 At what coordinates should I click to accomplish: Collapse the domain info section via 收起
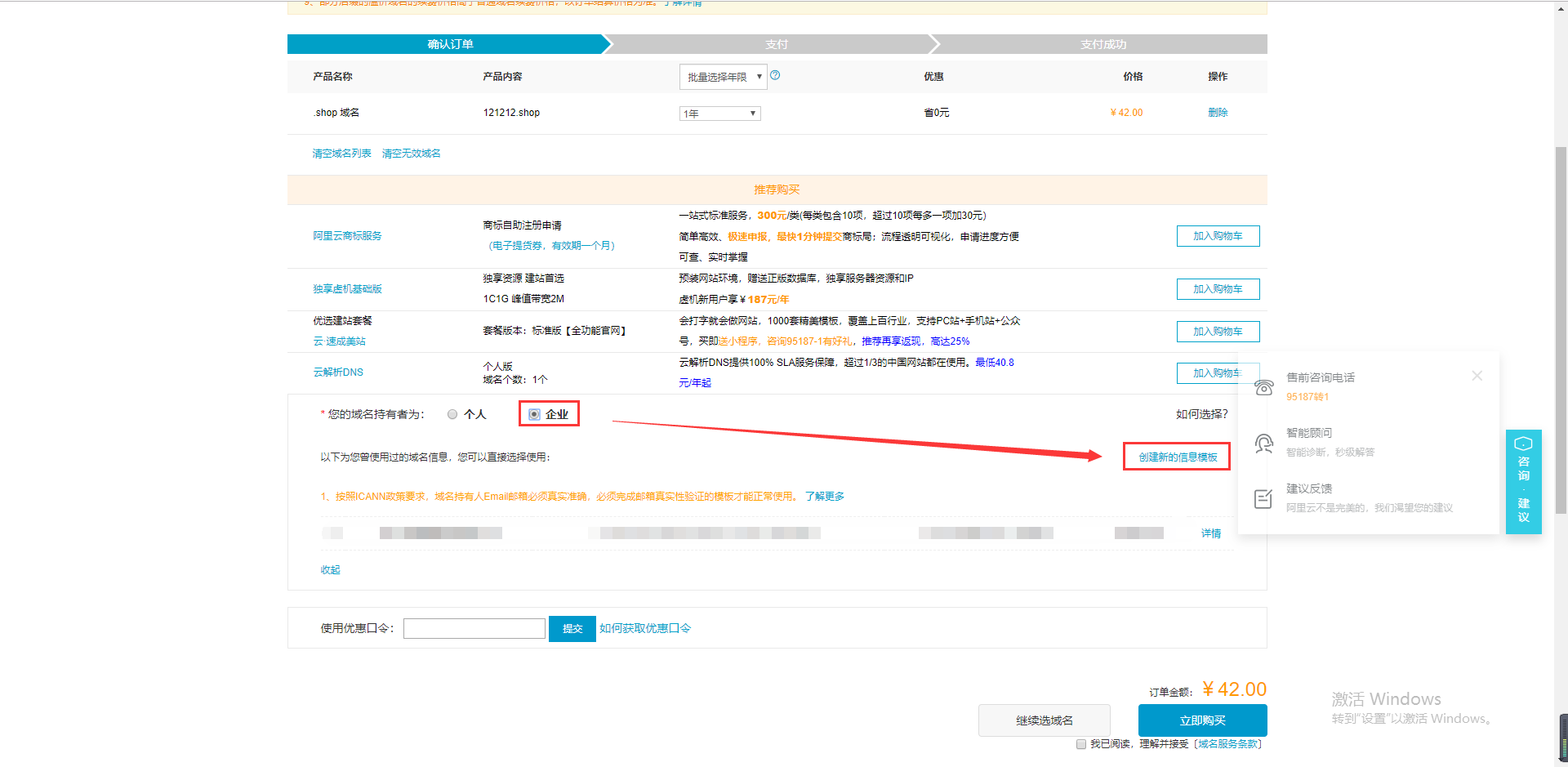(x=330, y=570)
